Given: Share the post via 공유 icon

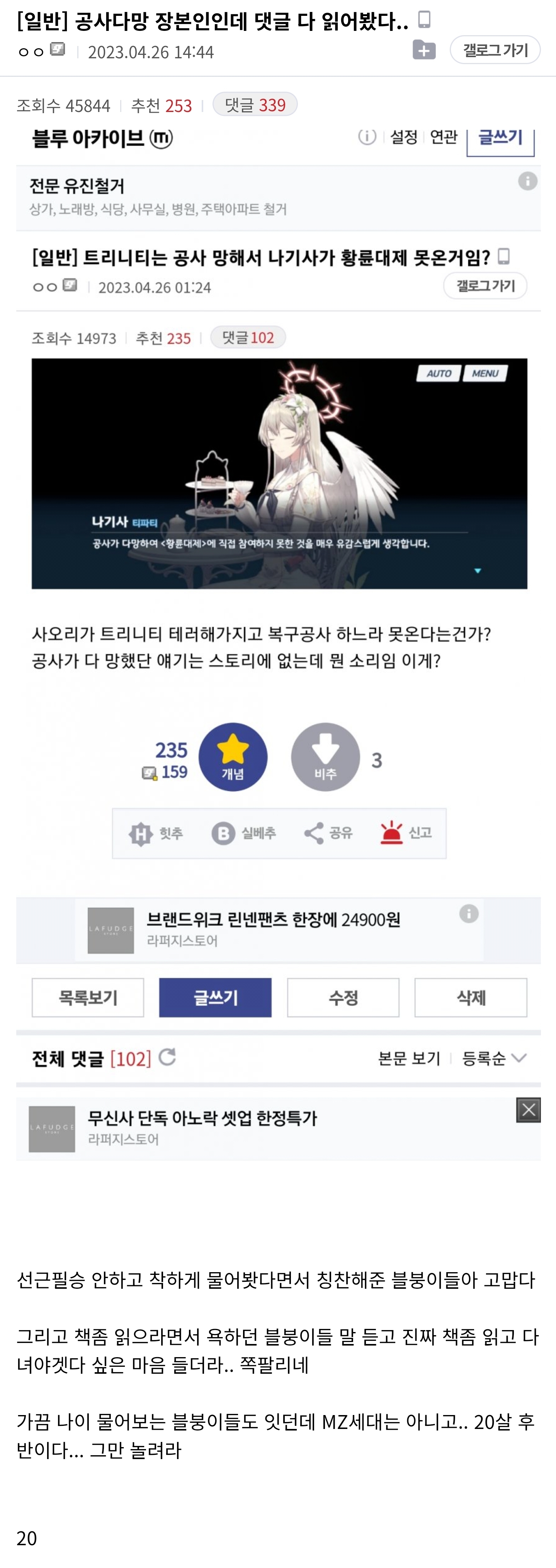Looking at the screenshot, I should coord(313,833).
